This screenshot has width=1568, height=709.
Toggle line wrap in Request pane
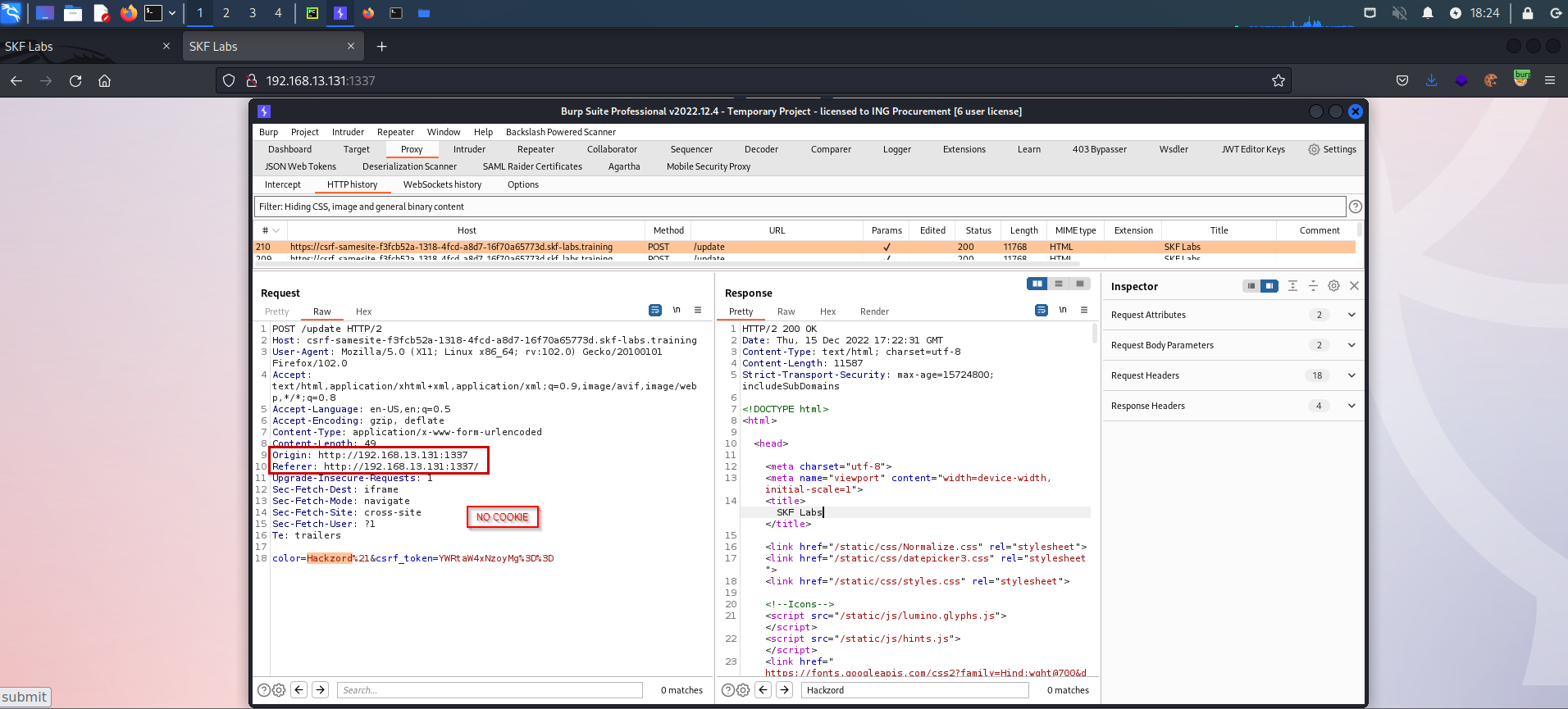[x=655, y=310]
